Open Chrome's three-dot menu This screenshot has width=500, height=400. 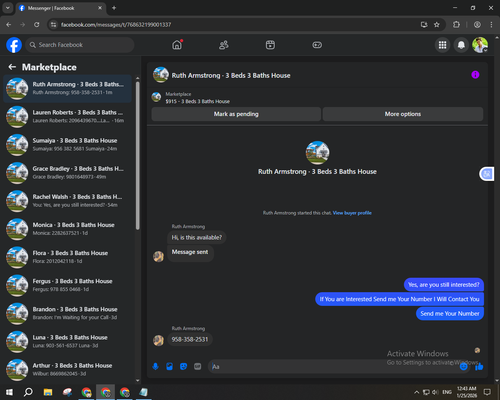491,25
